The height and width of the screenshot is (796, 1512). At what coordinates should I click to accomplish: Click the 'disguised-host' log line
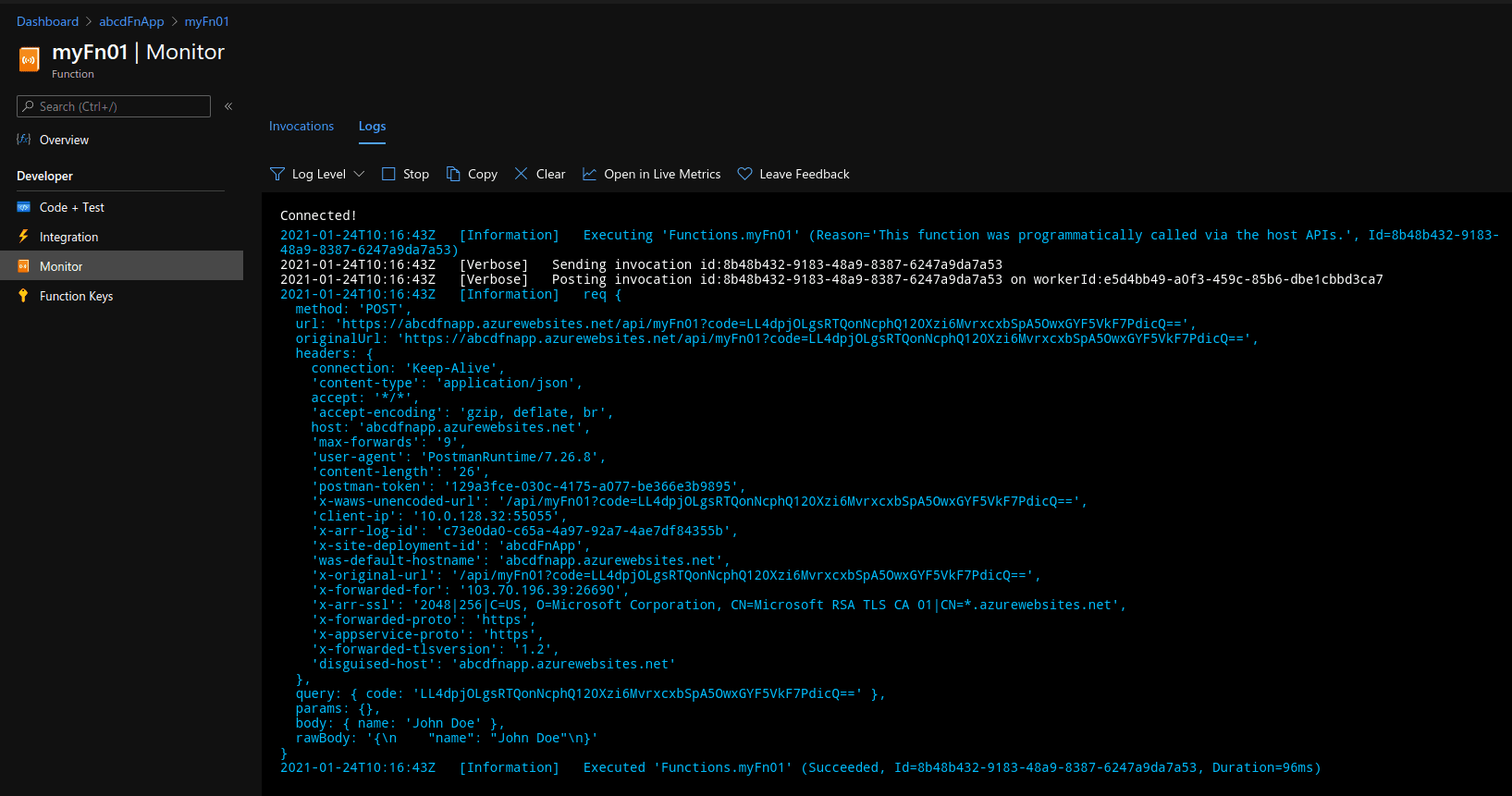[494, 664]
